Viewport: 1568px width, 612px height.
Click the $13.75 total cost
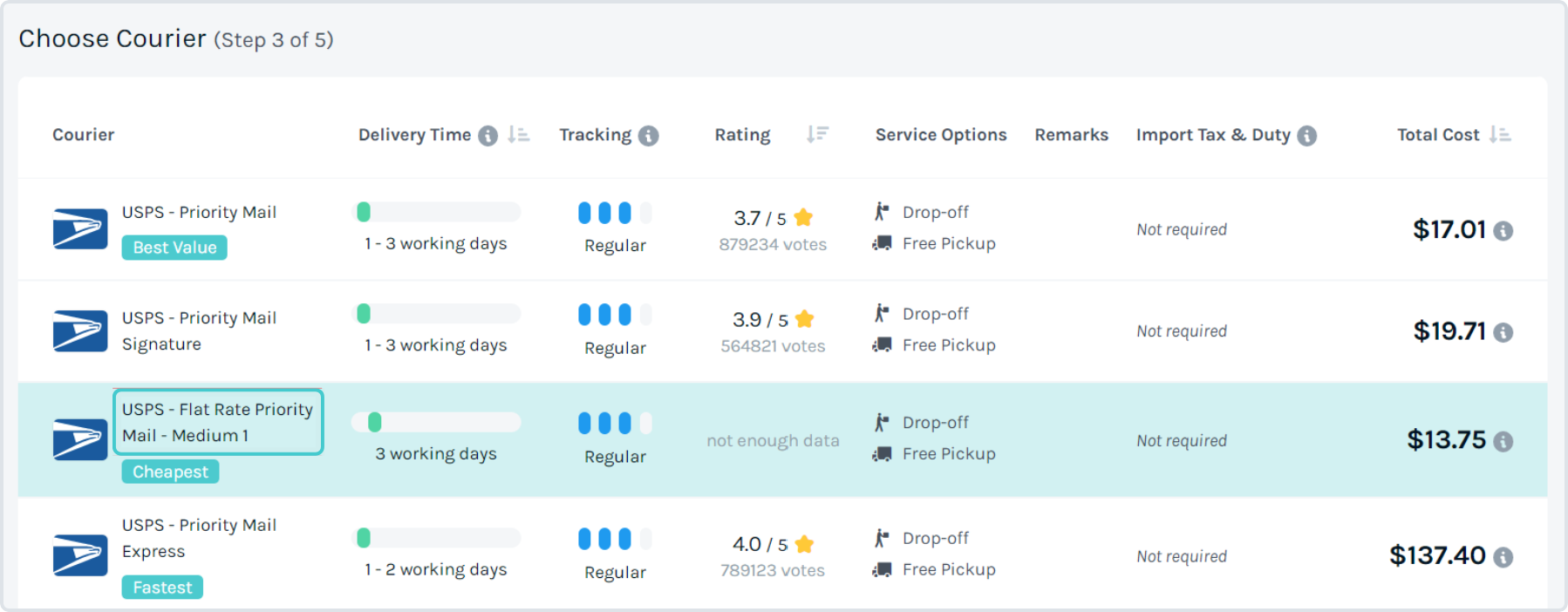1447,439
